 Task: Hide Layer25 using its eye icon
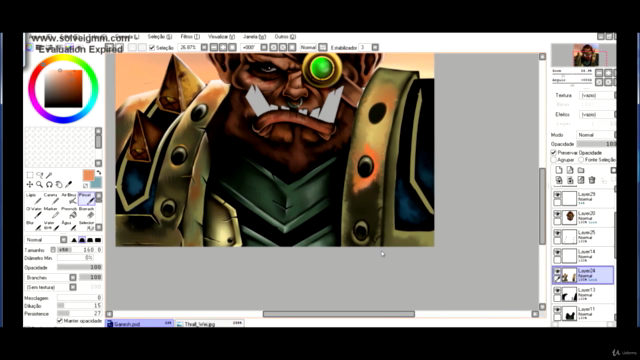click(557, 233)
